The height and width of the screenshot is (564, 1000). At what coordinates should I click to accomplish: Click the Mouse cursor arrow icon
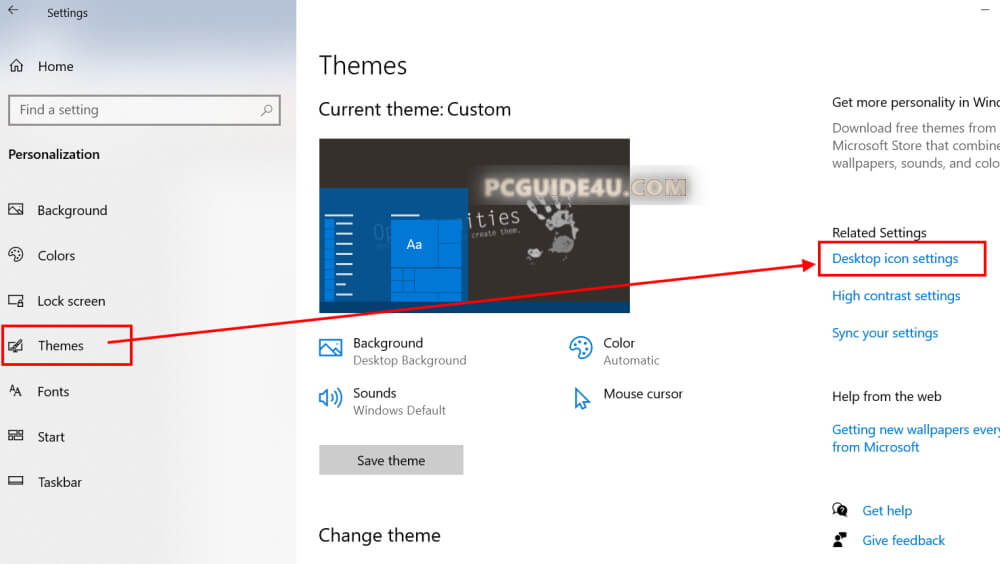pos(582,399)
